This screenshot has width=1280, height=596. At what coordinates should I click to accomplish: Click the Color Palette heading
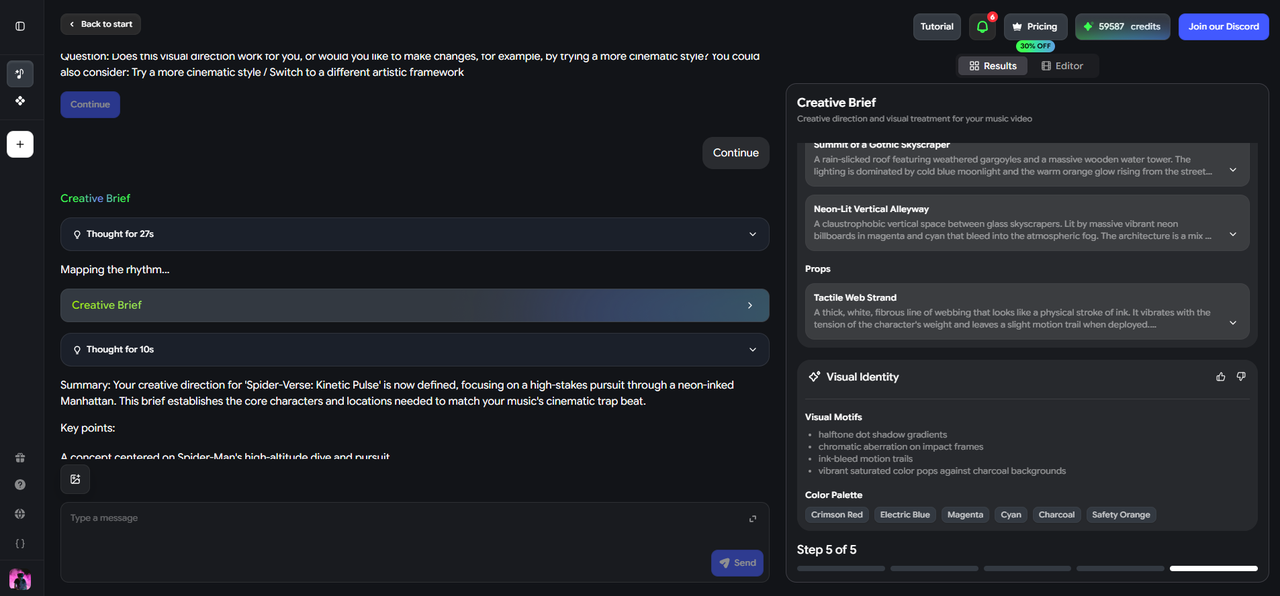[834, 495]
